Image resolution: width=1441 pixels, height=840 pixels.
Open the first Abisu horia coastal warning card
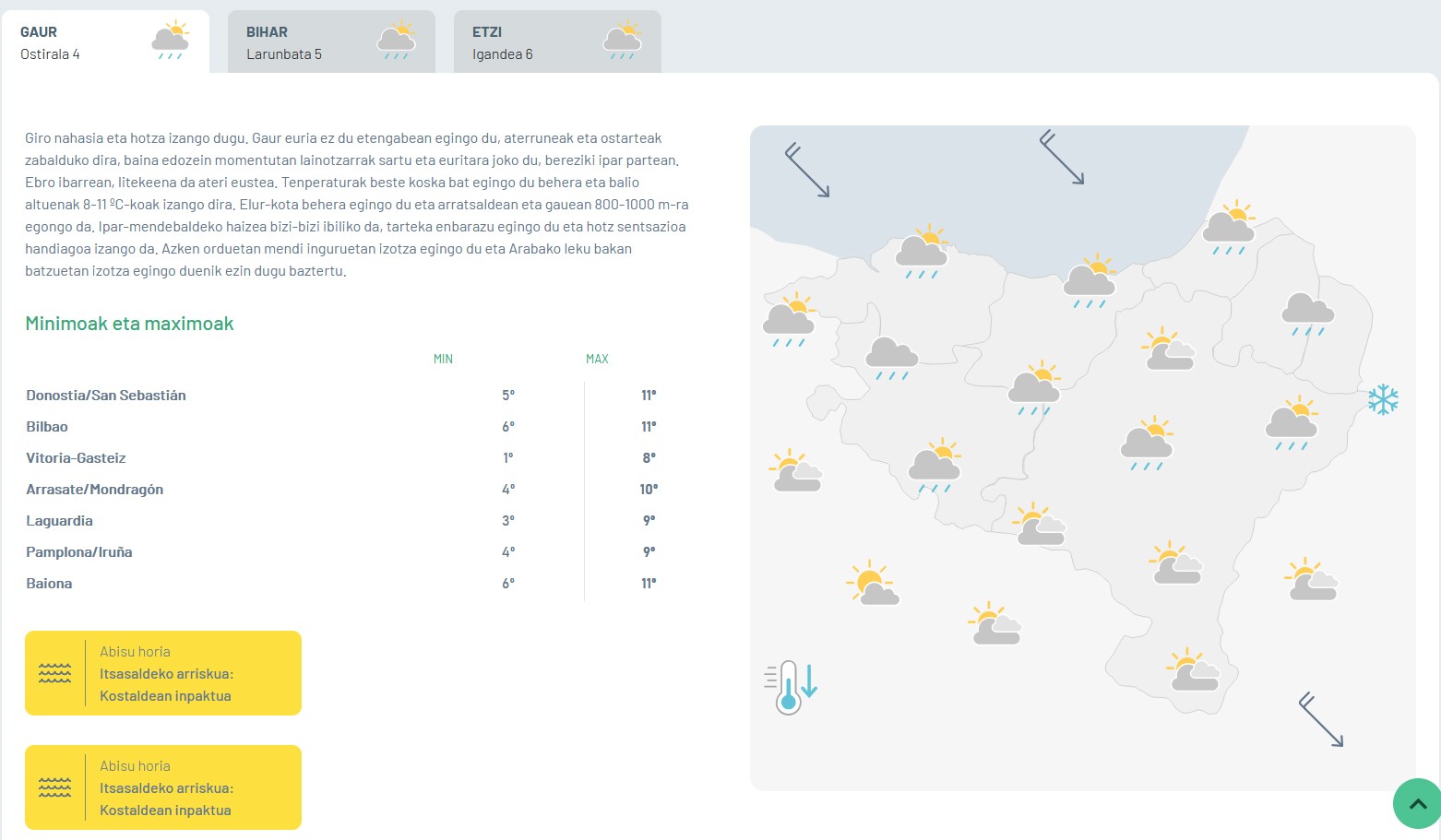pyautogui.click(x=163, y=673)
